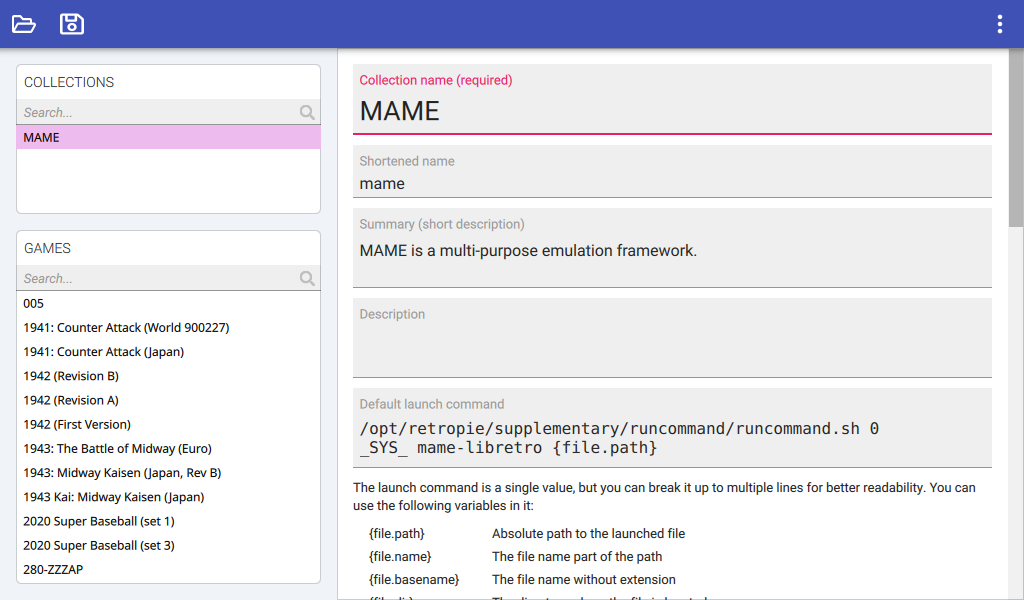This screenshot has width=1024, height=600.
Task: Select 1941: Counter Attack (Japan)
Action: [x=168, y=351]
